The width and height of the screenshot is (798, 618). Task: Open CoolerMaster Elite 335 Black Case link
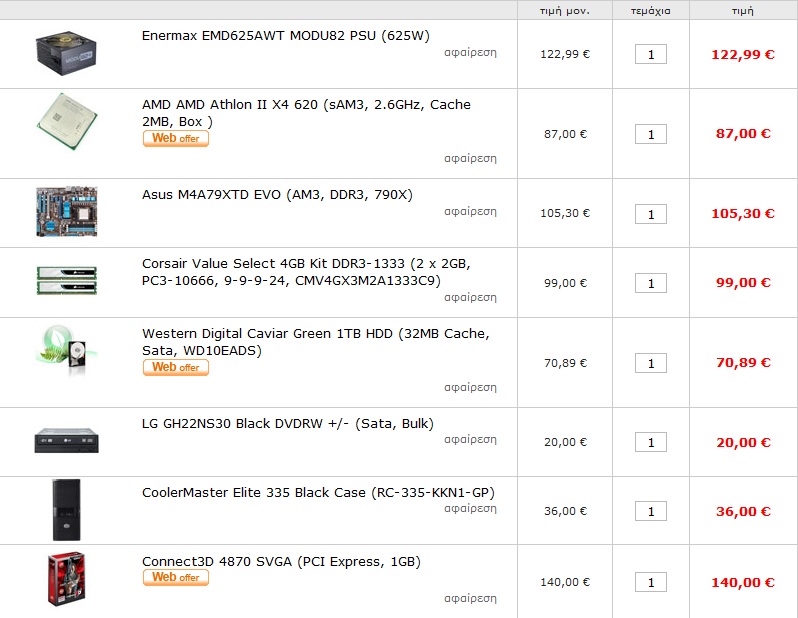click(x=318, y=493)
